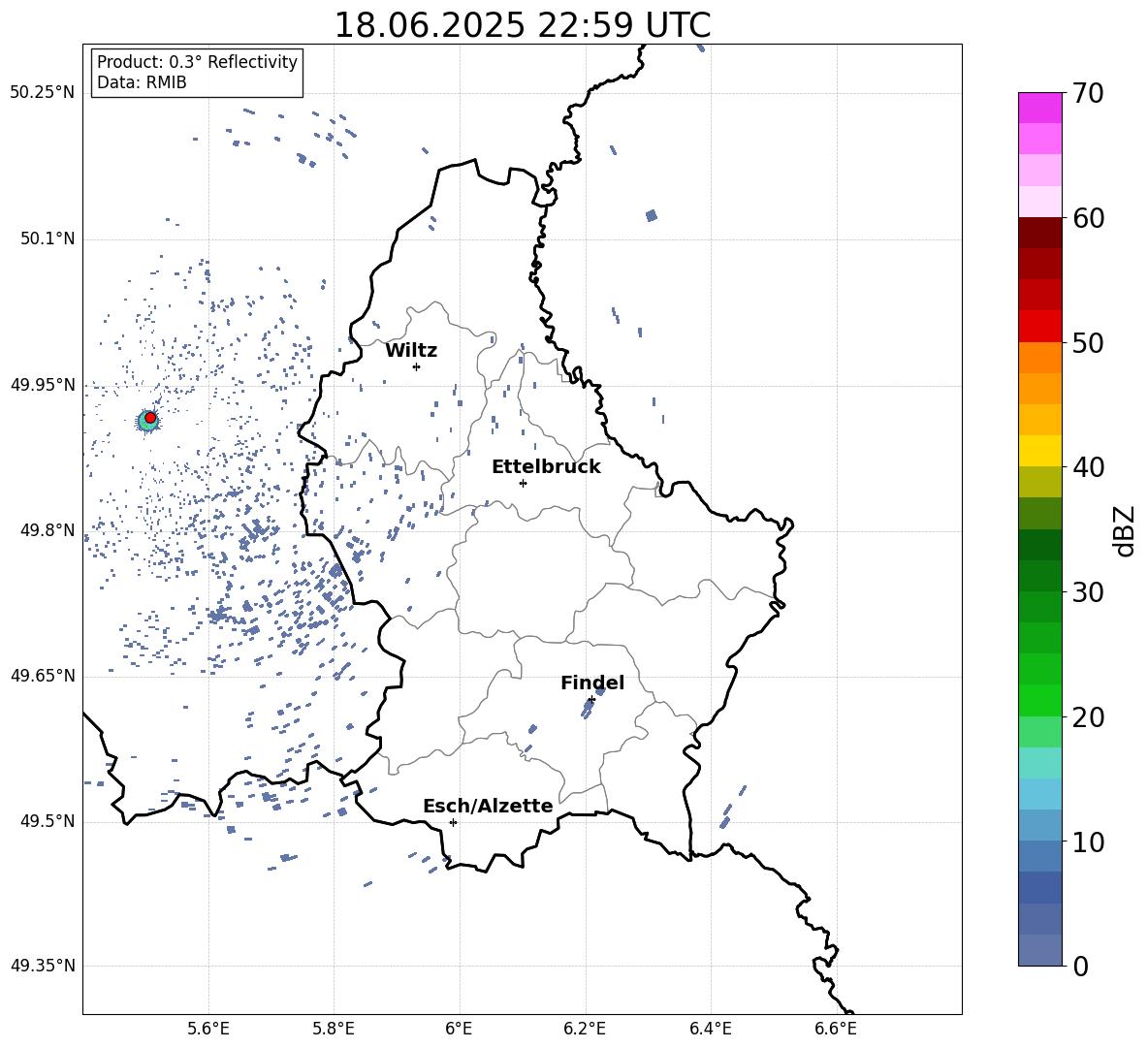Image resolution: width=1148 pixels, height=1048 pixels.
Task: Click the 6°E longitude label
Action: pyautogui.click(x=459, y=1029)
